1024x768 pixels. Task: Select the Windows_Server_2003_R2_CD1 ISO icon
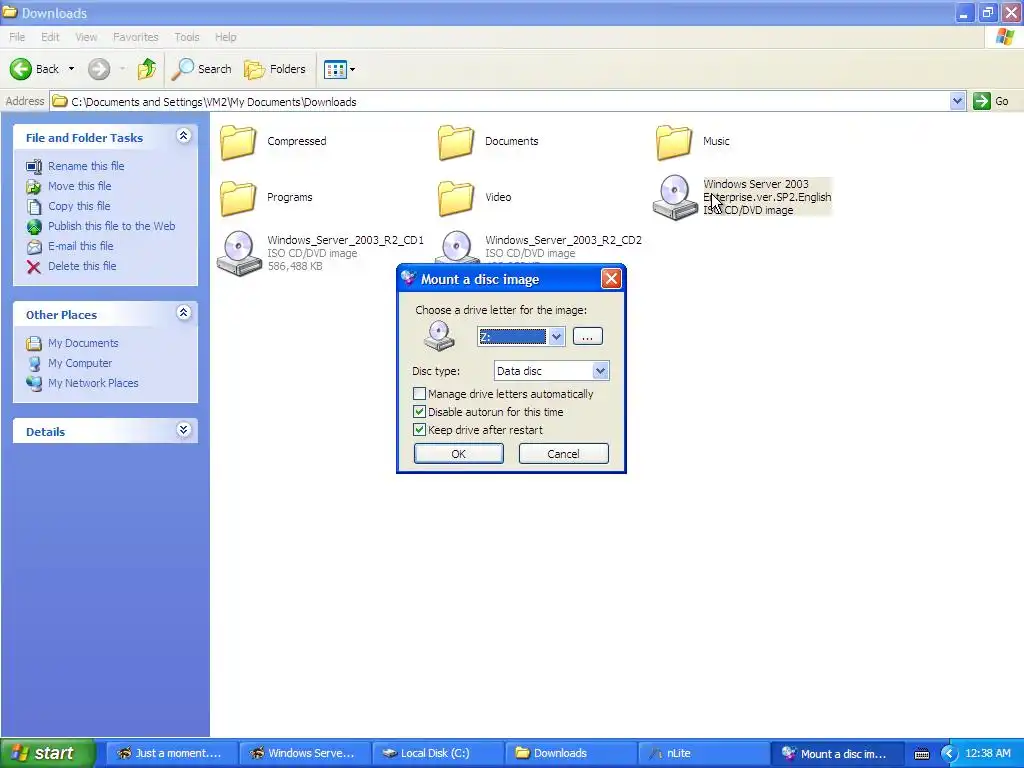[239, 253]
